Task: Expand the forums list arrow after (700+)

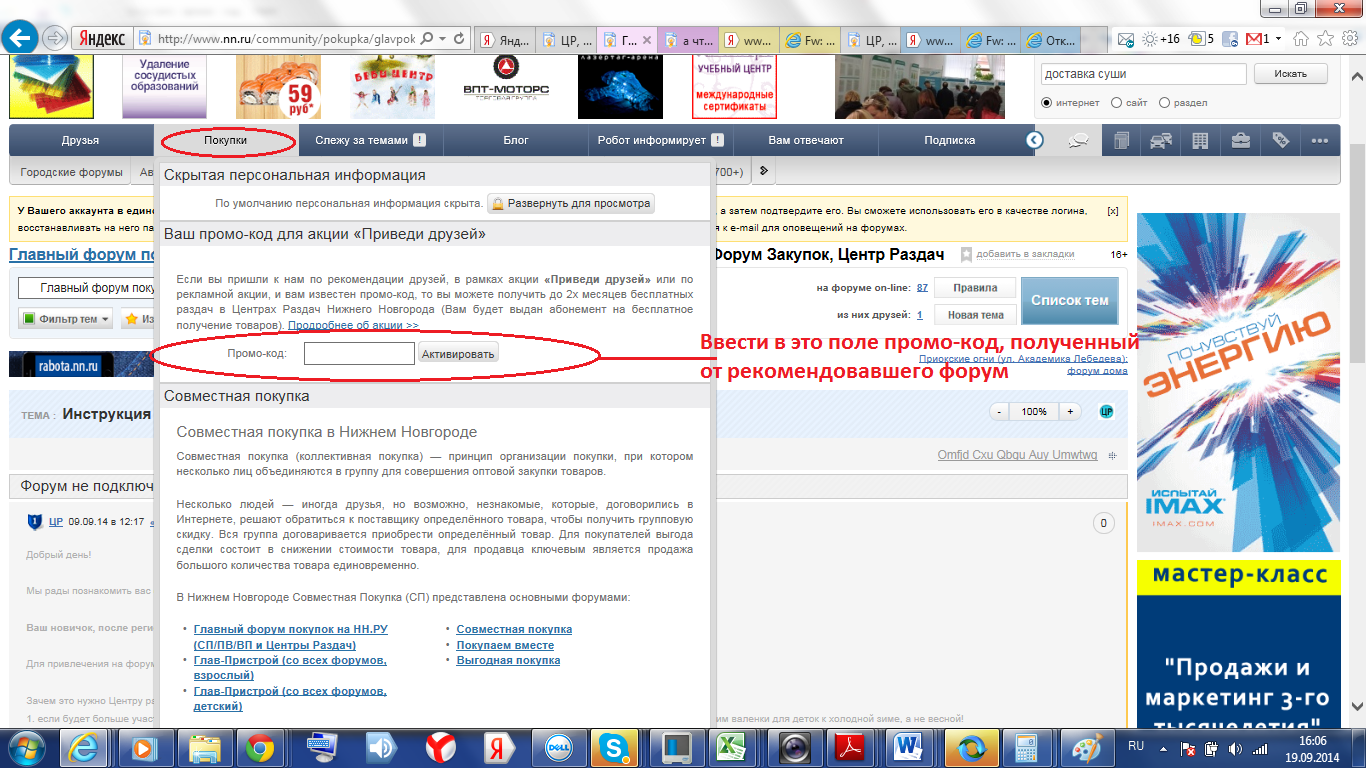Action: point(764,172)
